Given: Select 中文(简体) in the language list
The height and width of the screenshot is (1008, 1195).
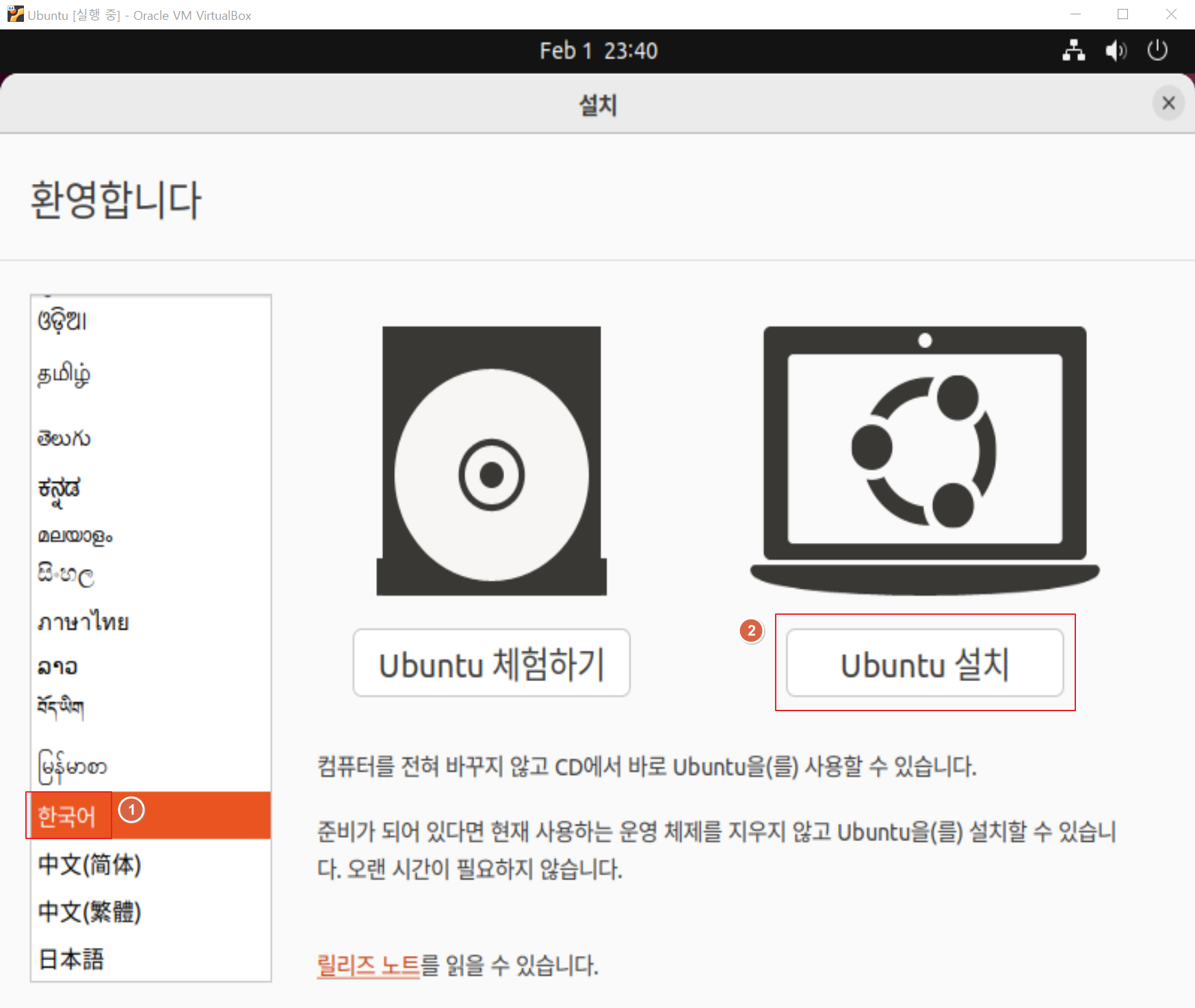Looking at the screenshot, I should (x=151, y=864).
